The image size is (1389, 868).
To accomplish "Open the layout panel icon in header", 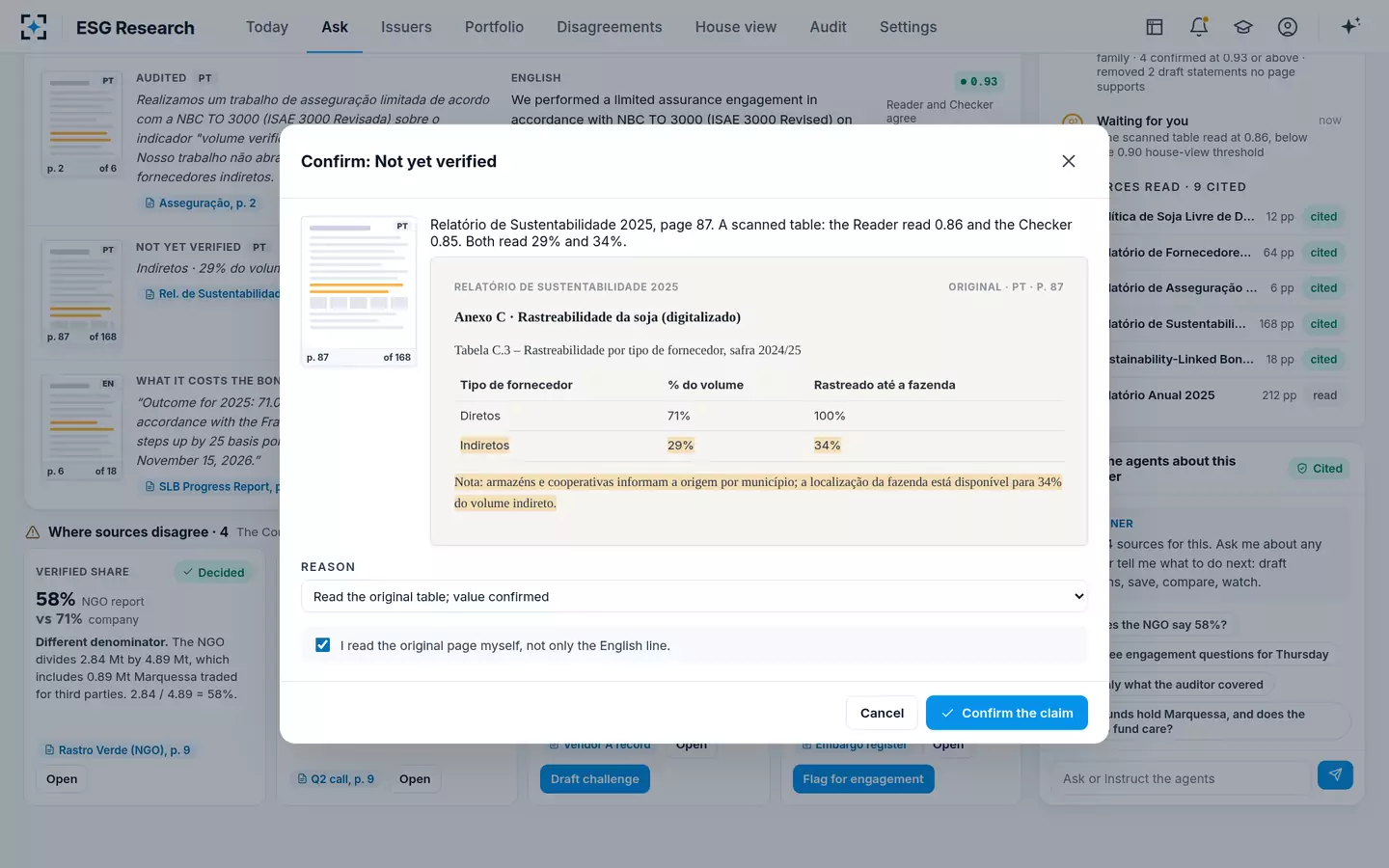I will click(x=1155, y=27).
